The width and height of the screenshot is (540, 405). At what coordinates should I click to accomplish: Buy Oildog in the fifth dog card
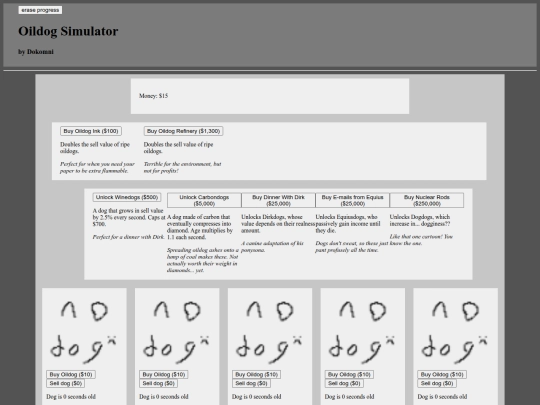[x=442, y=374]
